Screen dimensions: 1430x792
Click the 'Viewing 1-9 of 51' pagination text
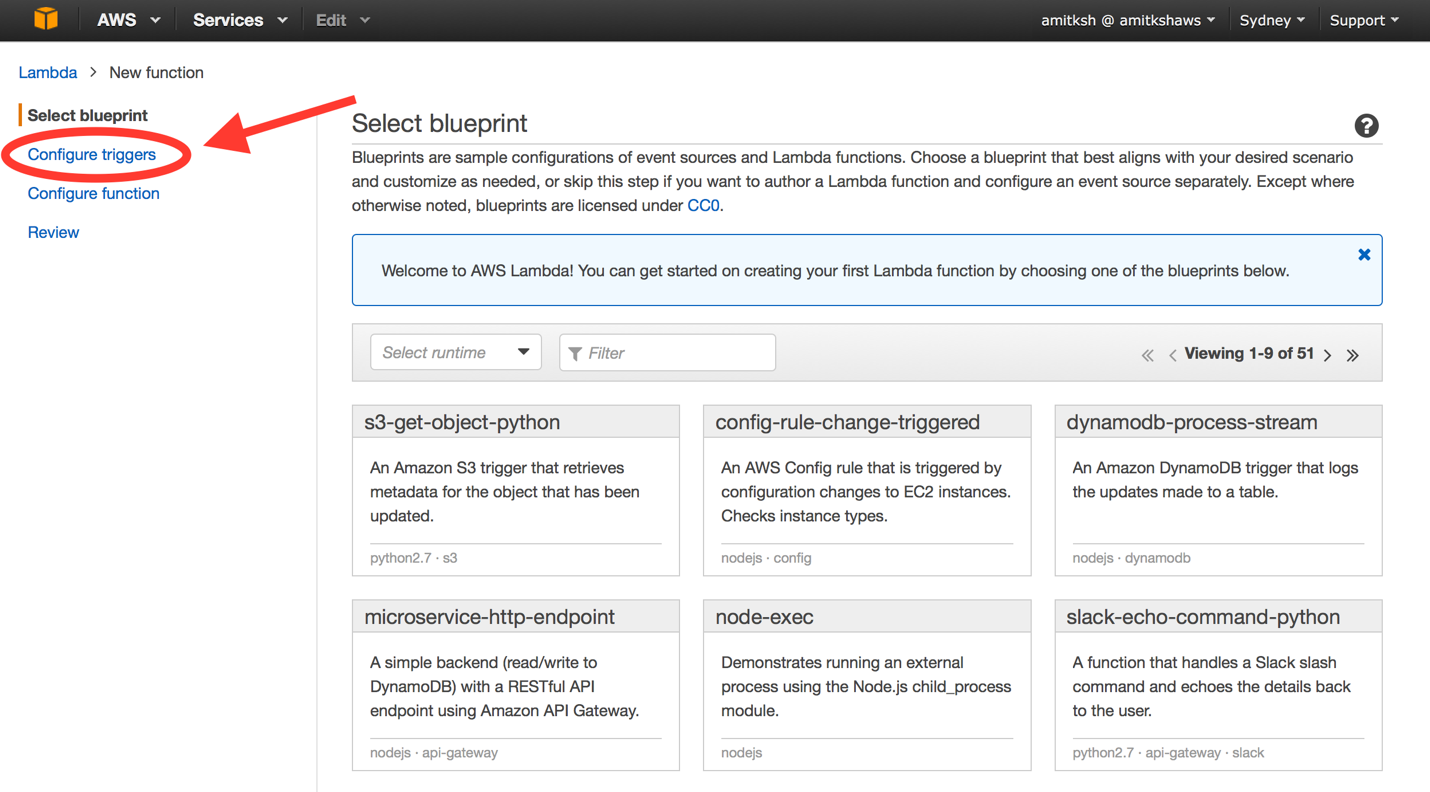pos(1249,353)
